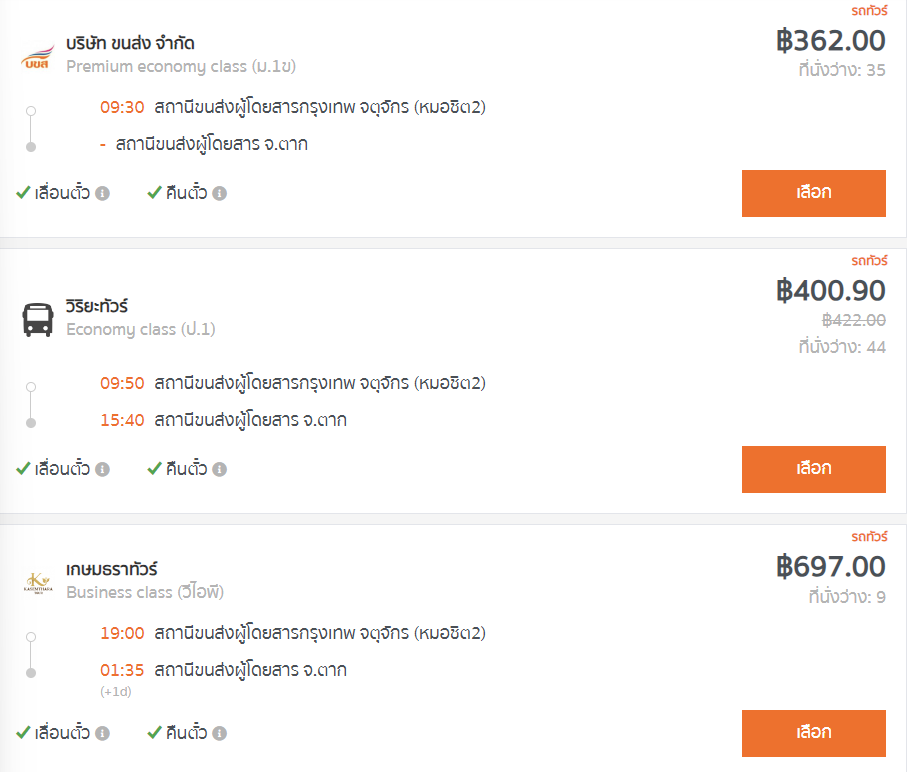Click the วิริยะทัวร์ black bus icon
Screen dimensions: 907x772
click(38, 319)
